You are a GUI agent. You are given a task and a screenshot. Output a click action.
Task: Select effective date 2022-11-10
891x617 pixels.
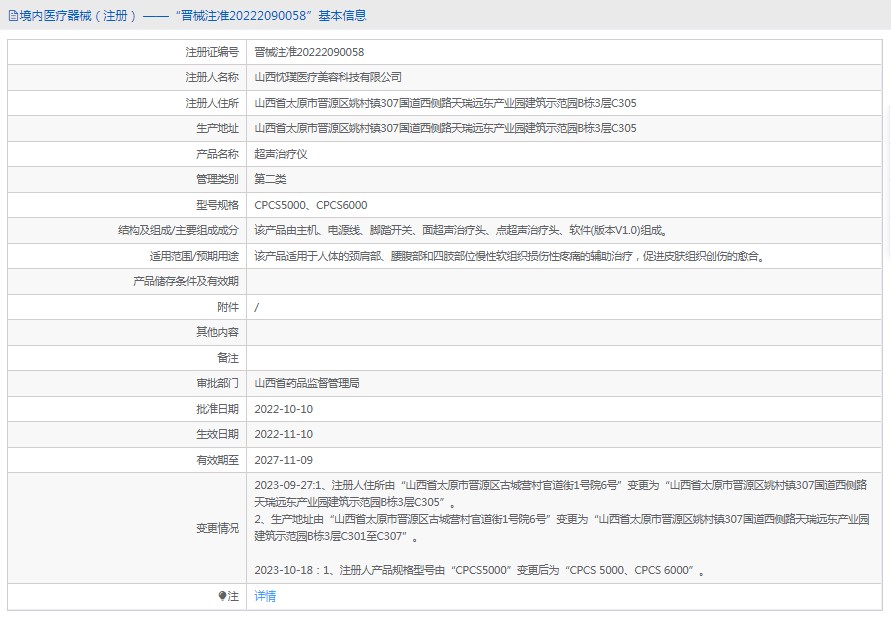click(284, 435)
